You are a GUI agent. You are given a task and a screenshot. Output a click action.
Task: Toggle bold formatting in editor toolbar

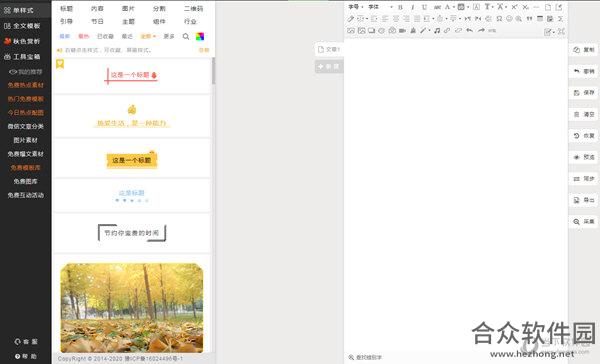click(400, 7)
